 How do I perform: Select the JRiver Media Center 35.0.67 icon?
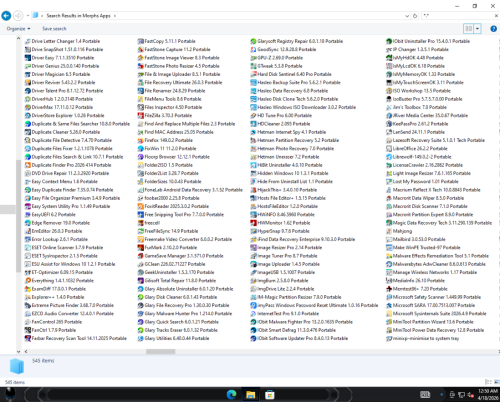[389, 116]
